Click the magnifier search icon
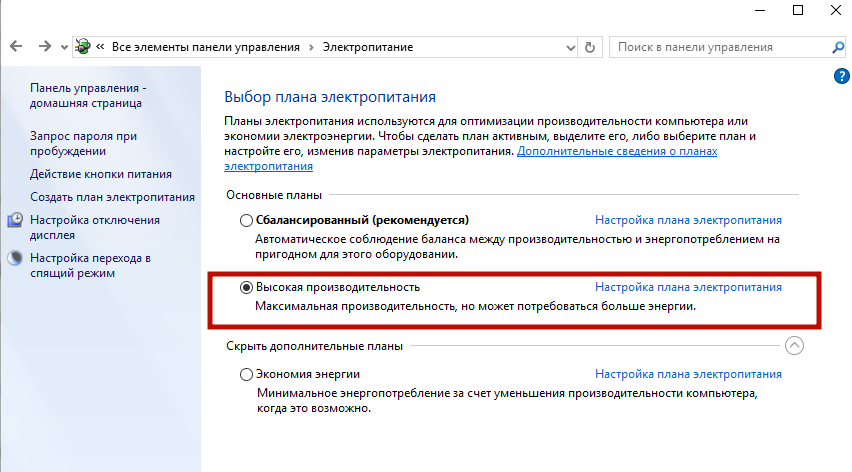 click(x=838, y=48)
